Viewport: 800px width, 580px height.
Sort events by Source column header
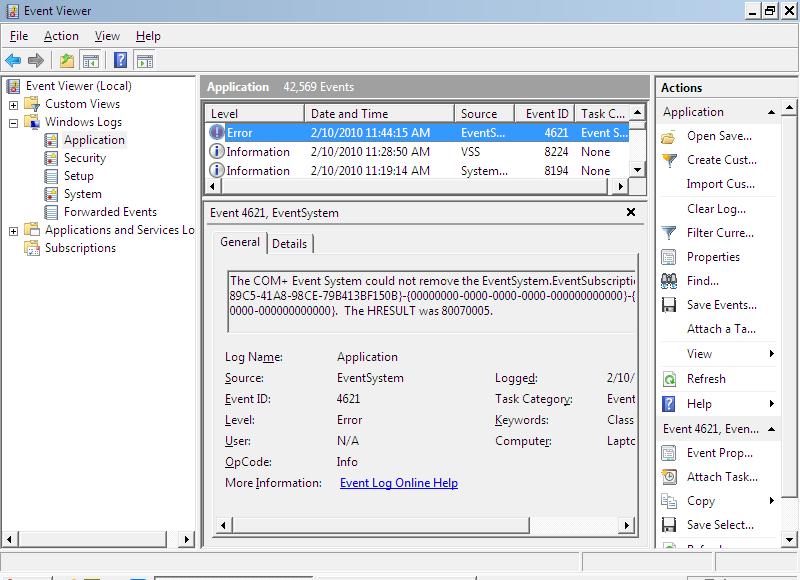click(484, 114)
